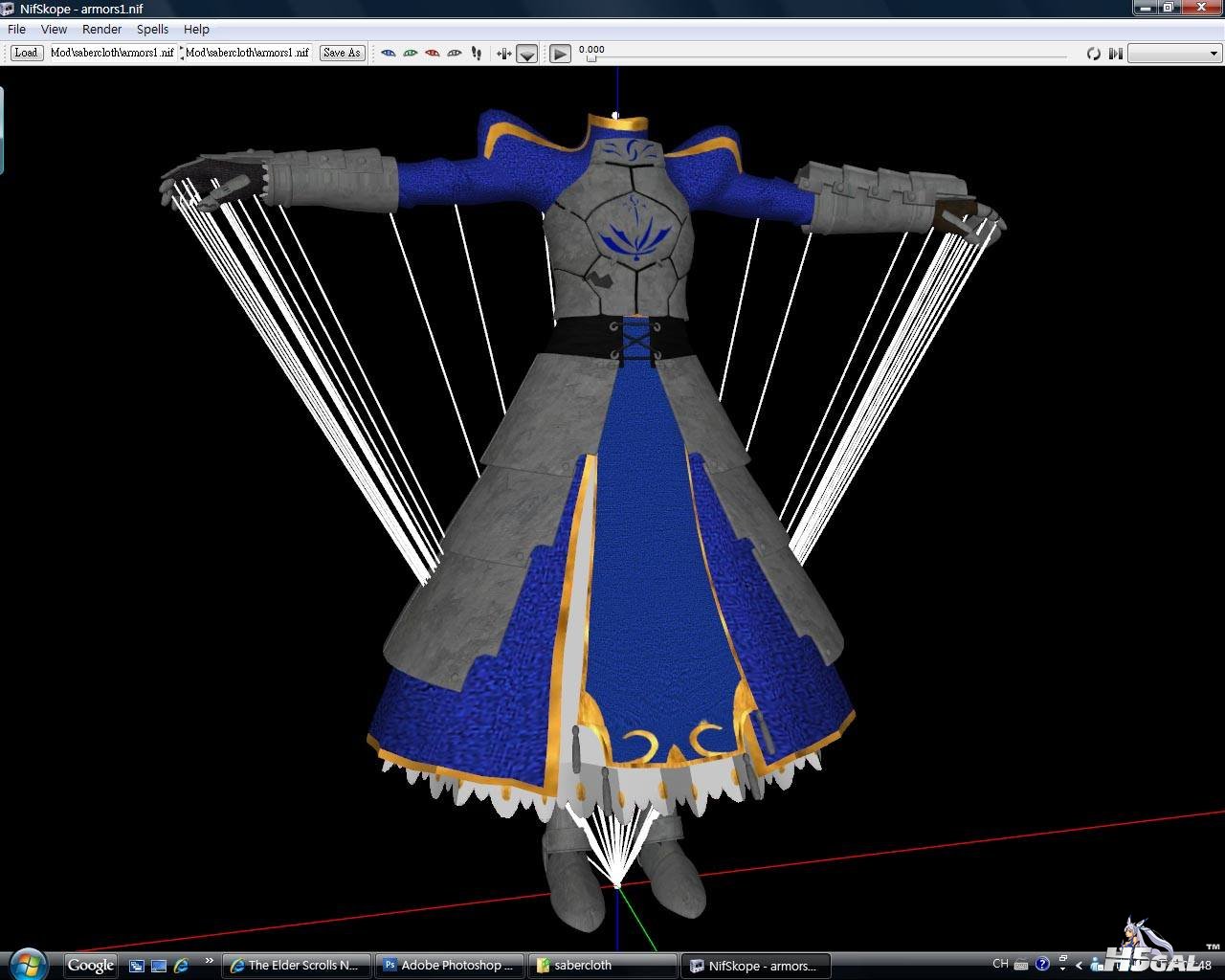The image size is (1225, 980).
Task: Open the Spells menu
Action: coord(152,29)
